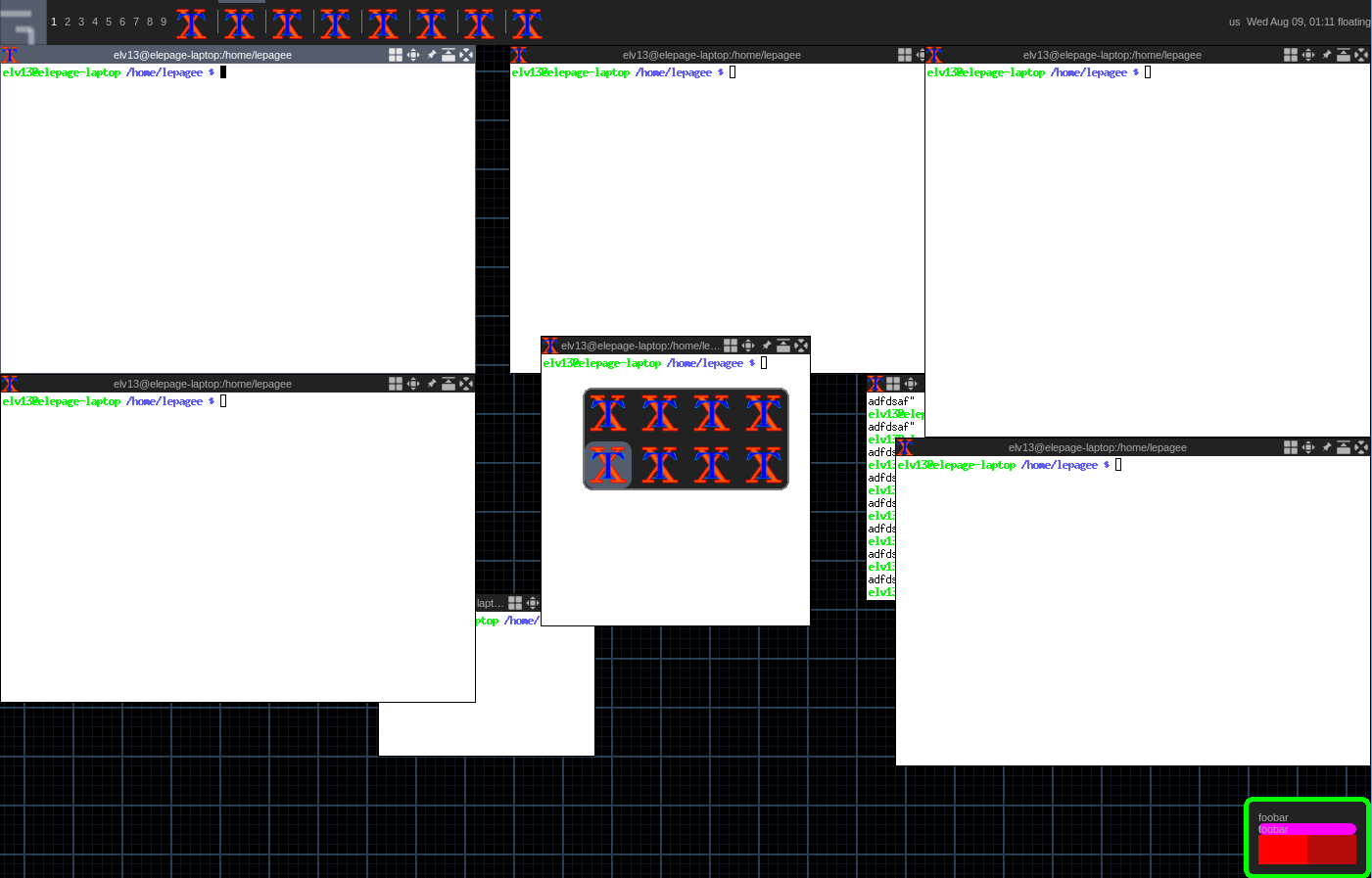Screen dimensions: 1372x878
Task: Click the magenta foobar progress bar
Action: pyautogui.click(x=1307, y=829)
